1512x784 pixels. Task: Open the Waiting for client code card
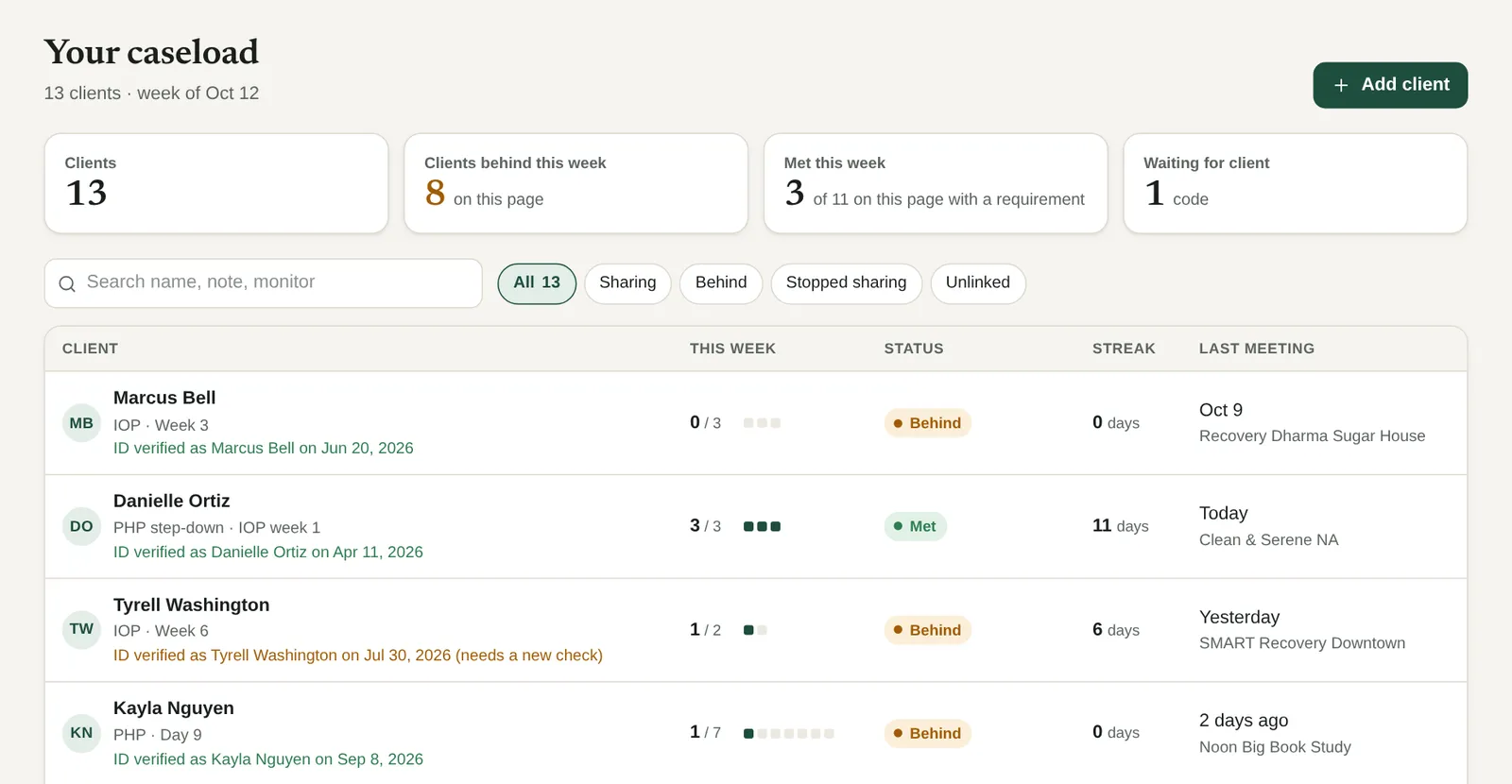click(x=1296, y=183)
